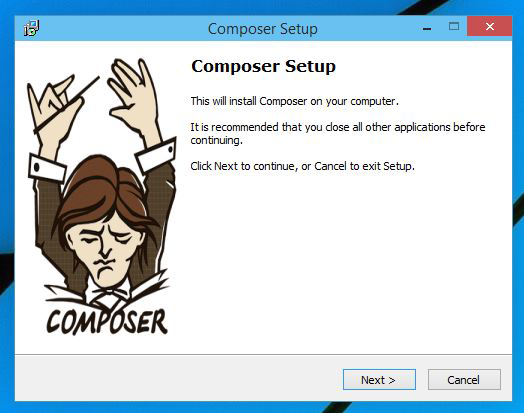
Task: Click the bold Composer Setup heading
Action: coord(263,66)
